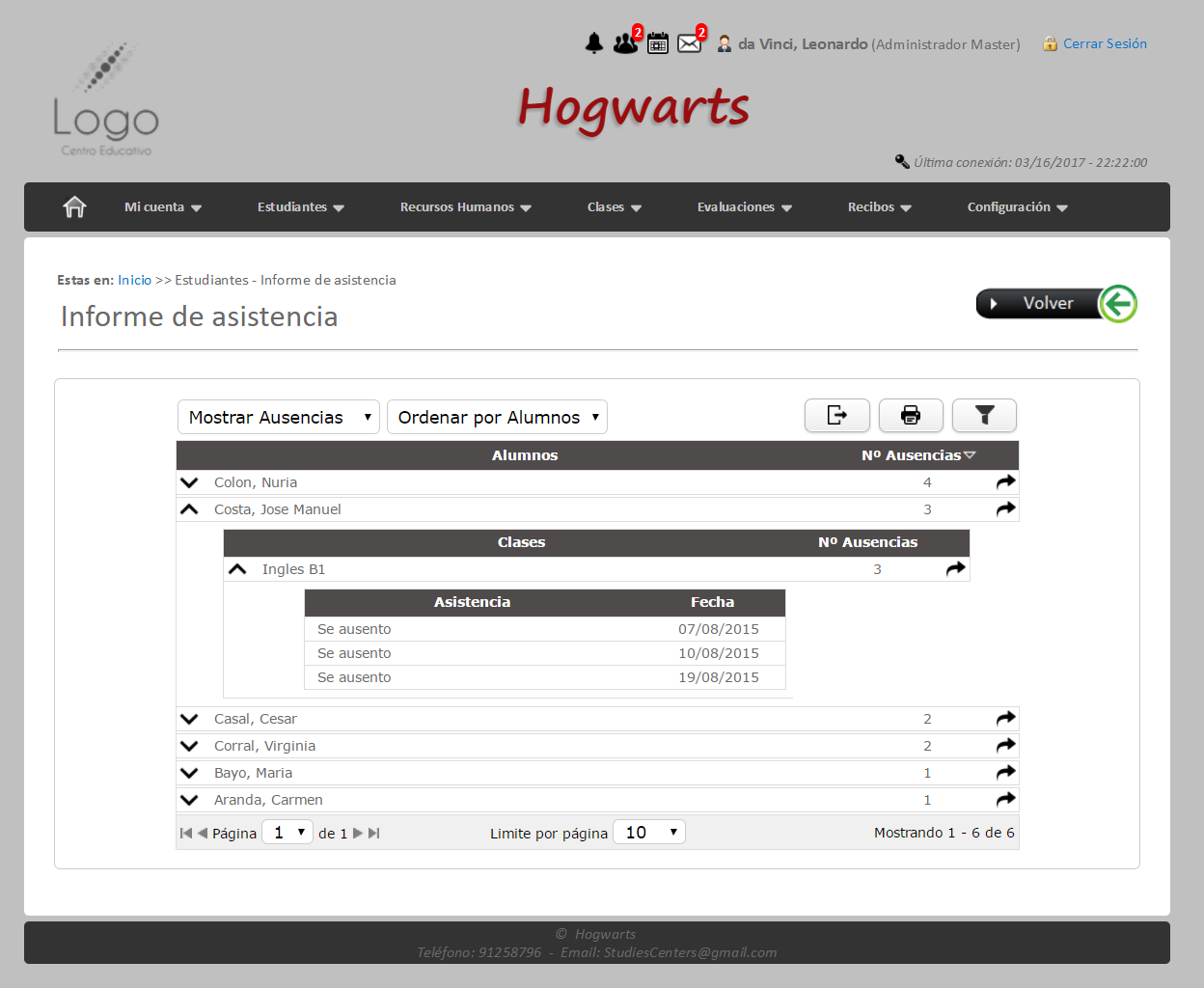
Task: Open the Ordenar por Alumnos dropdown
Action: tap(497, 417)
